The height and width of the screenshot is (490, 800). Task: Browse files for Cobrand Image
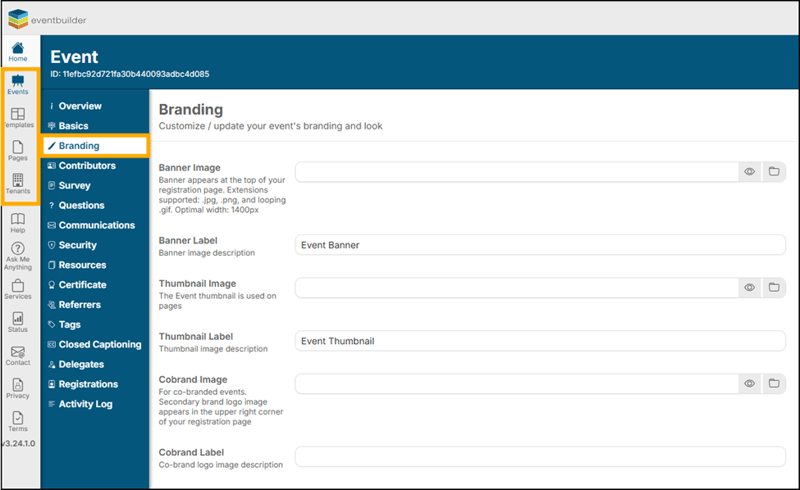point(774,383)
